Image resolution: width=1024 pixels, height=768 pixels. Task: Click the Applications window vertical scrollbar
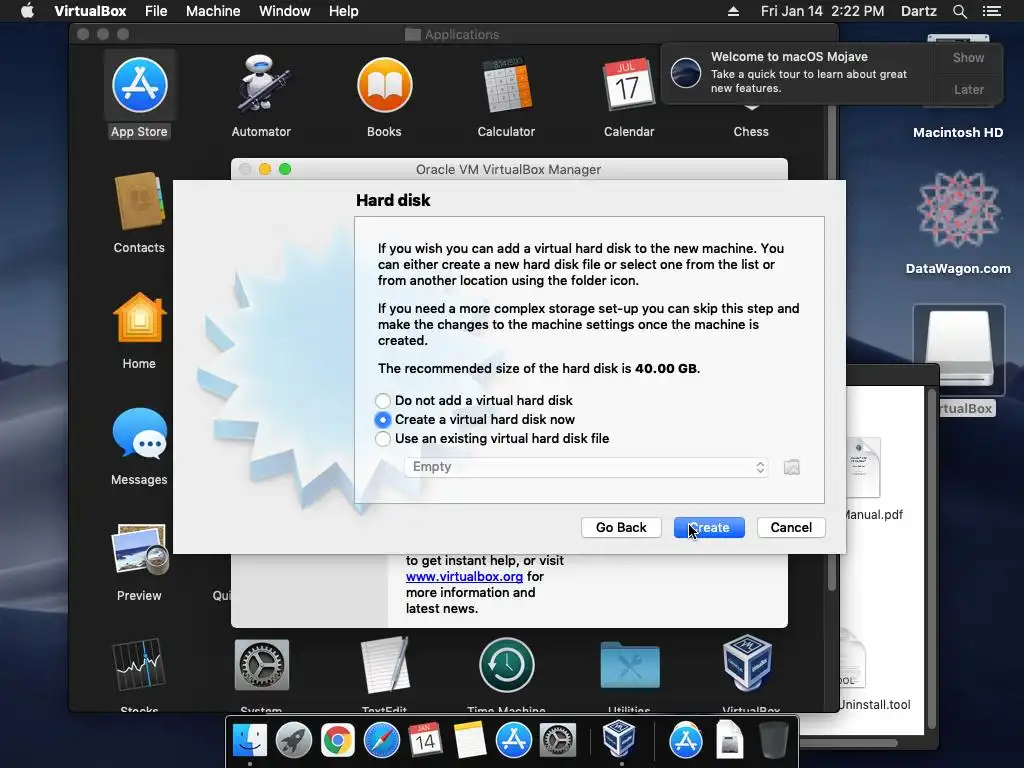[831, 349]
